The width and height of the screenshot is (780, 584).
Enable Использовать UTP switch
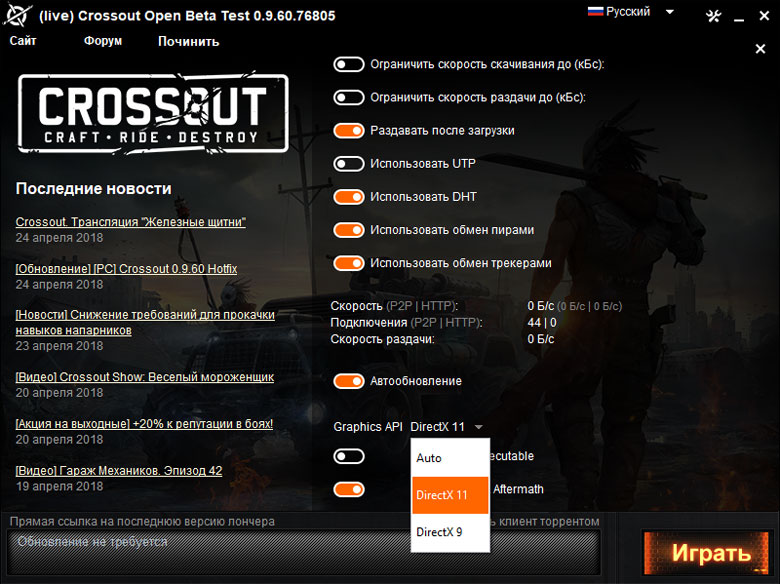coord(349,164)
